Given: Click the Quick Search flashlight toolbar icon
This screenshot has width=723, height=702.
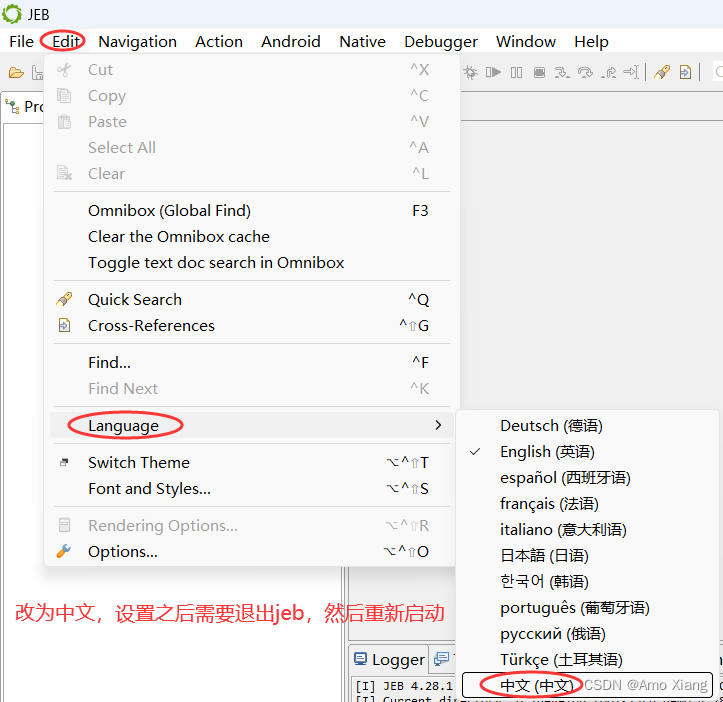Looking at the screenshot, I should pyautogui.click(x=662, y=72).
